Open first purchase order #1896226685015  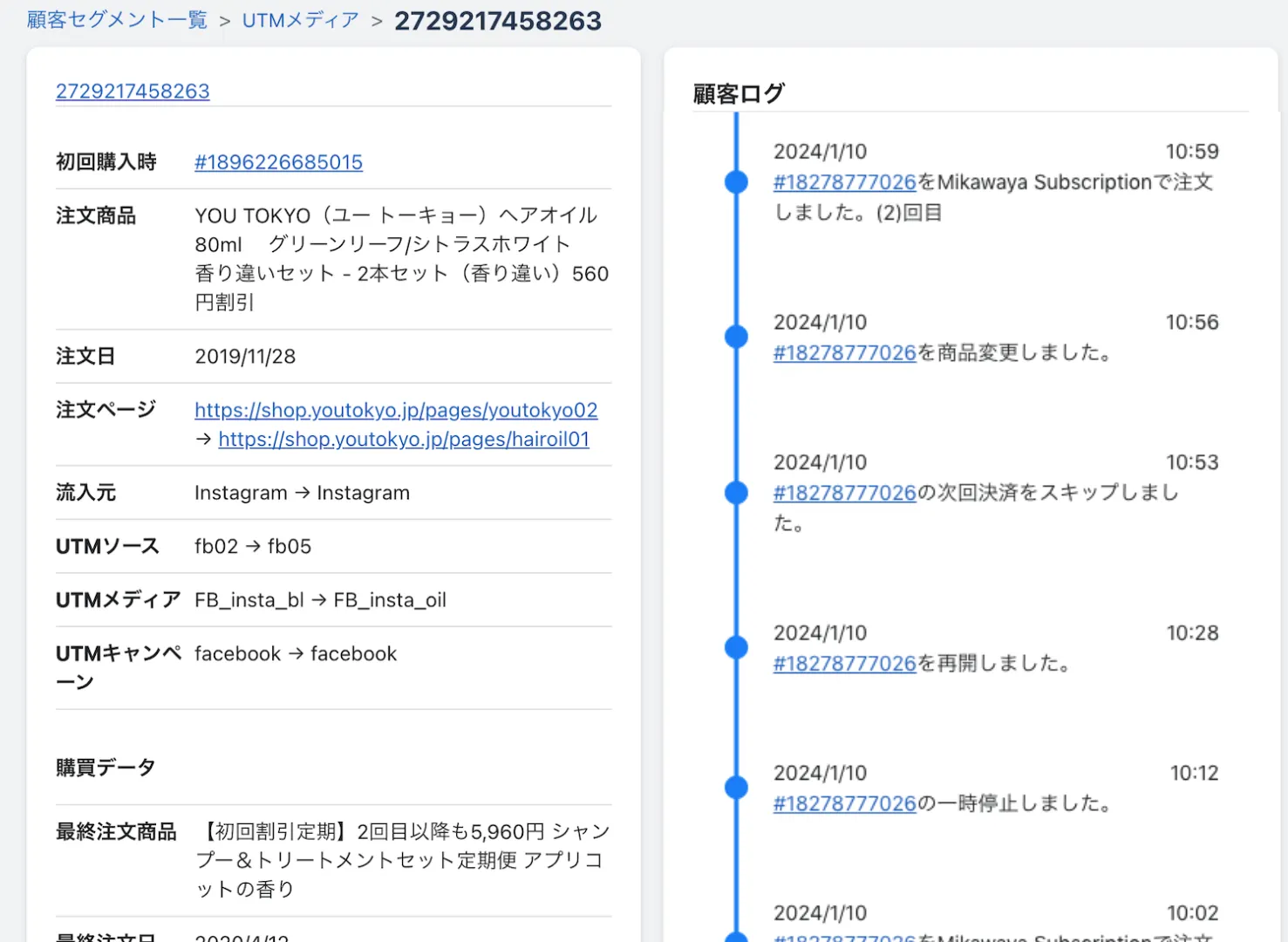278,162
